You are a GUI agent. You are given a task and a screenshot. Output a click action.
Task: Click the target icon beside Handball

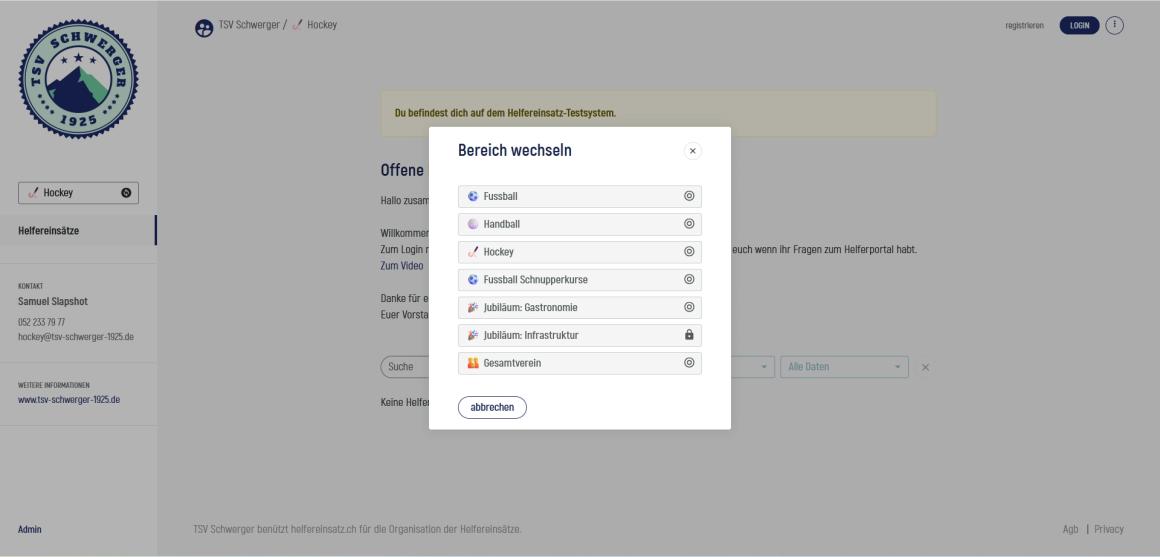(689, 224)
